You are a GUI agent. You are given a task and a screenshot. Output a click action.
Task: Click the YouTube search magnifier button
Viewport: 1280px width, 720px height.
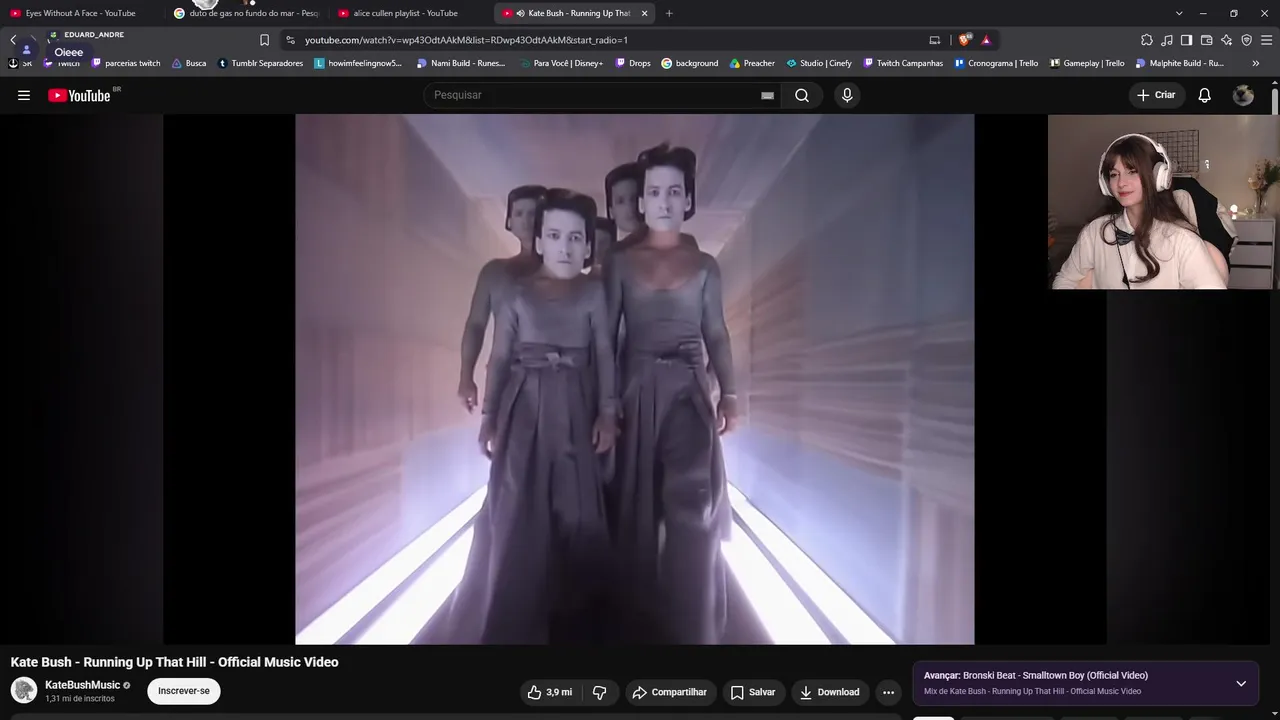[802, 95]
